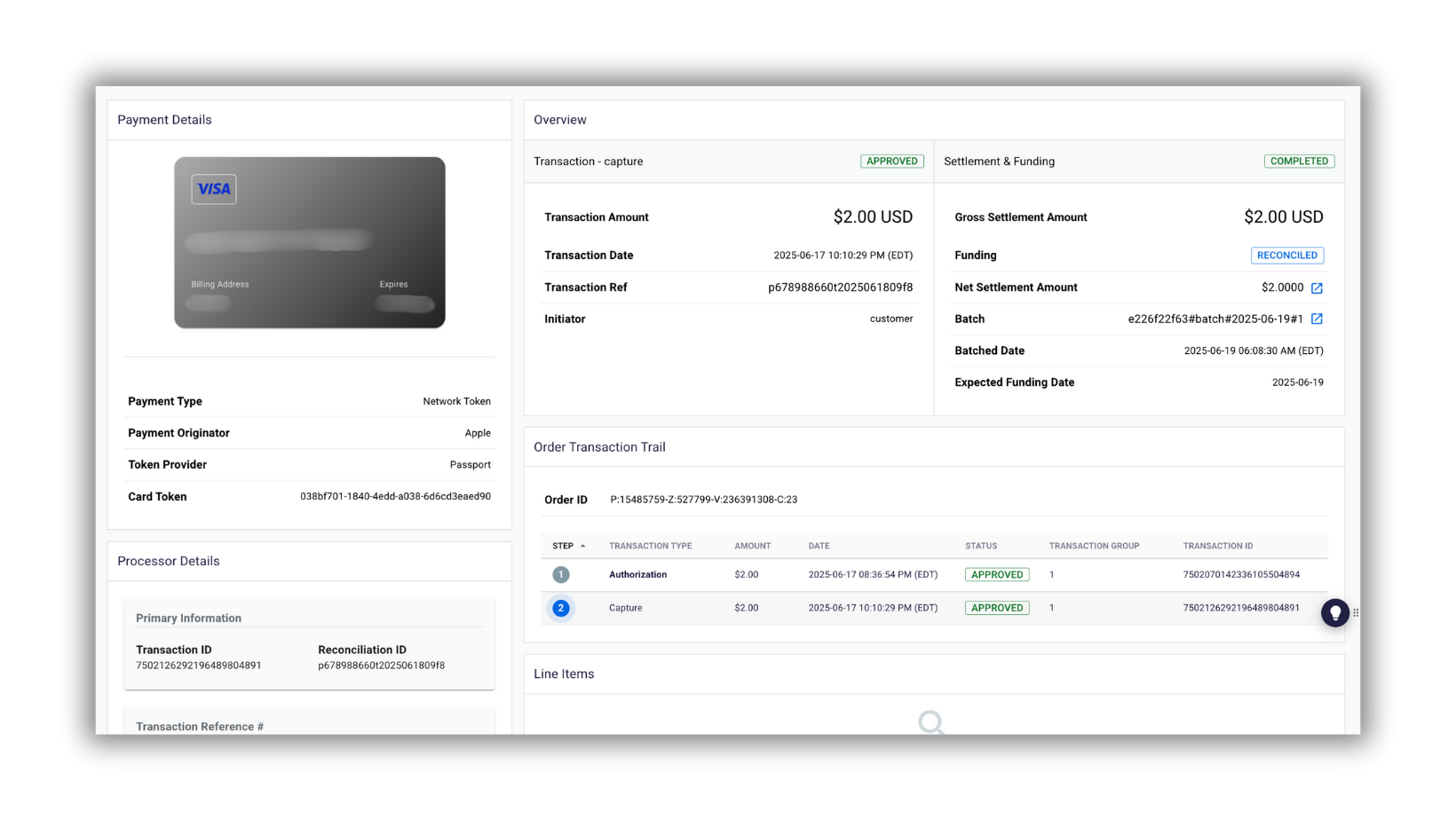Click Batched Date 2025-06-19 06:08:30 AM value

point(1254,351)
